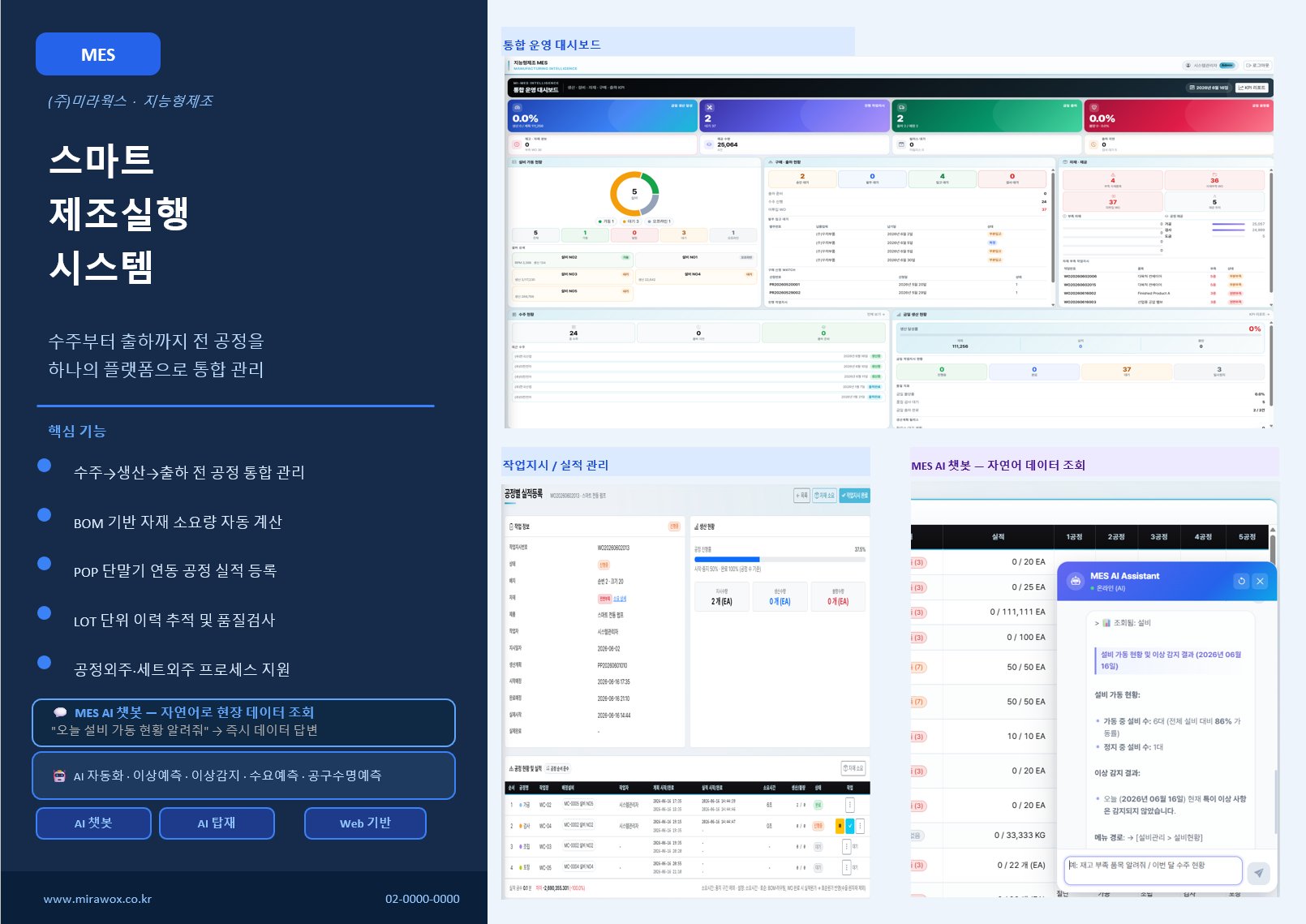
Task: Click the tools icon on purple KPI card
Action: [709, 107]
